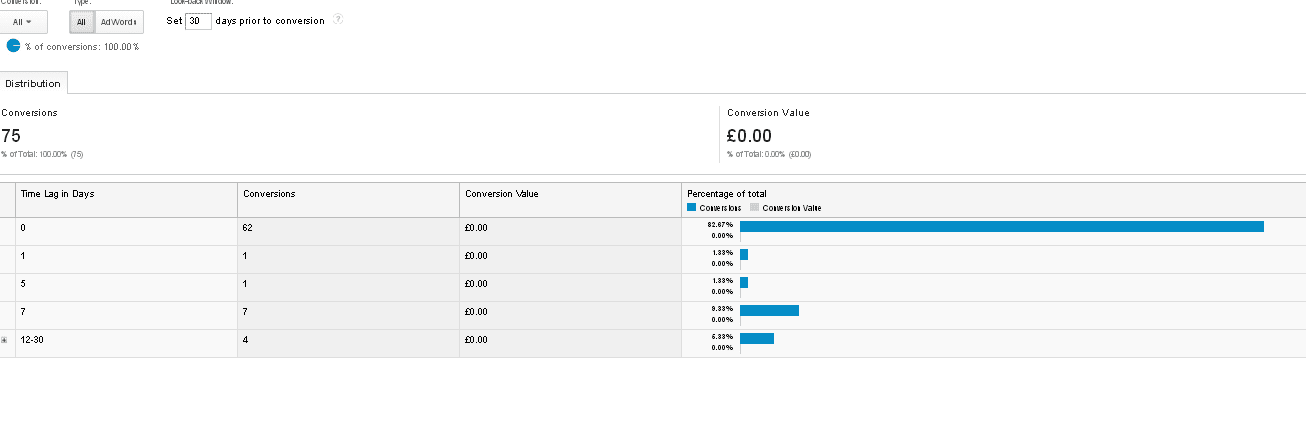
Task: Click the Percentage of total column header
Action: [x=727, y=193]
